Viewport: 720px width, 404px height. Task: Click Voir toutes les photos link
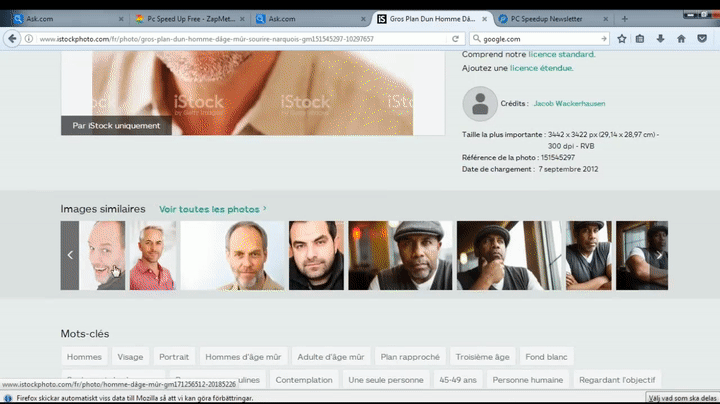(212, 209)
